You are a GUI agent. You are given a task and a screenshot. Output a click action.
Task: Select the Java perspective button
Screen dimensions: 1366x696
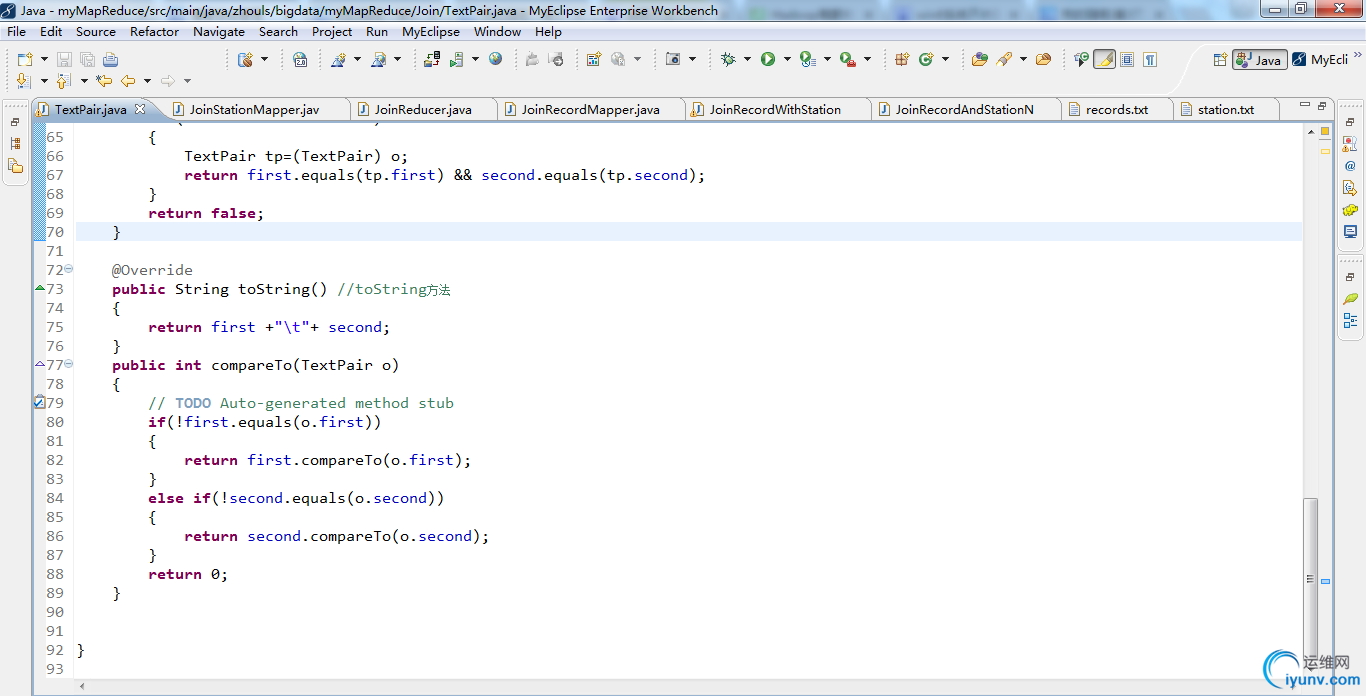coord(1259,60)
